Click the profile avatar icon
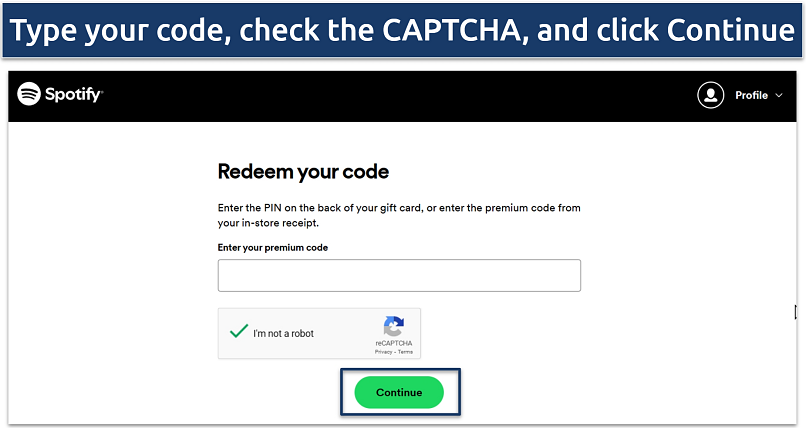Screen dimensions: 806x428 711,95
